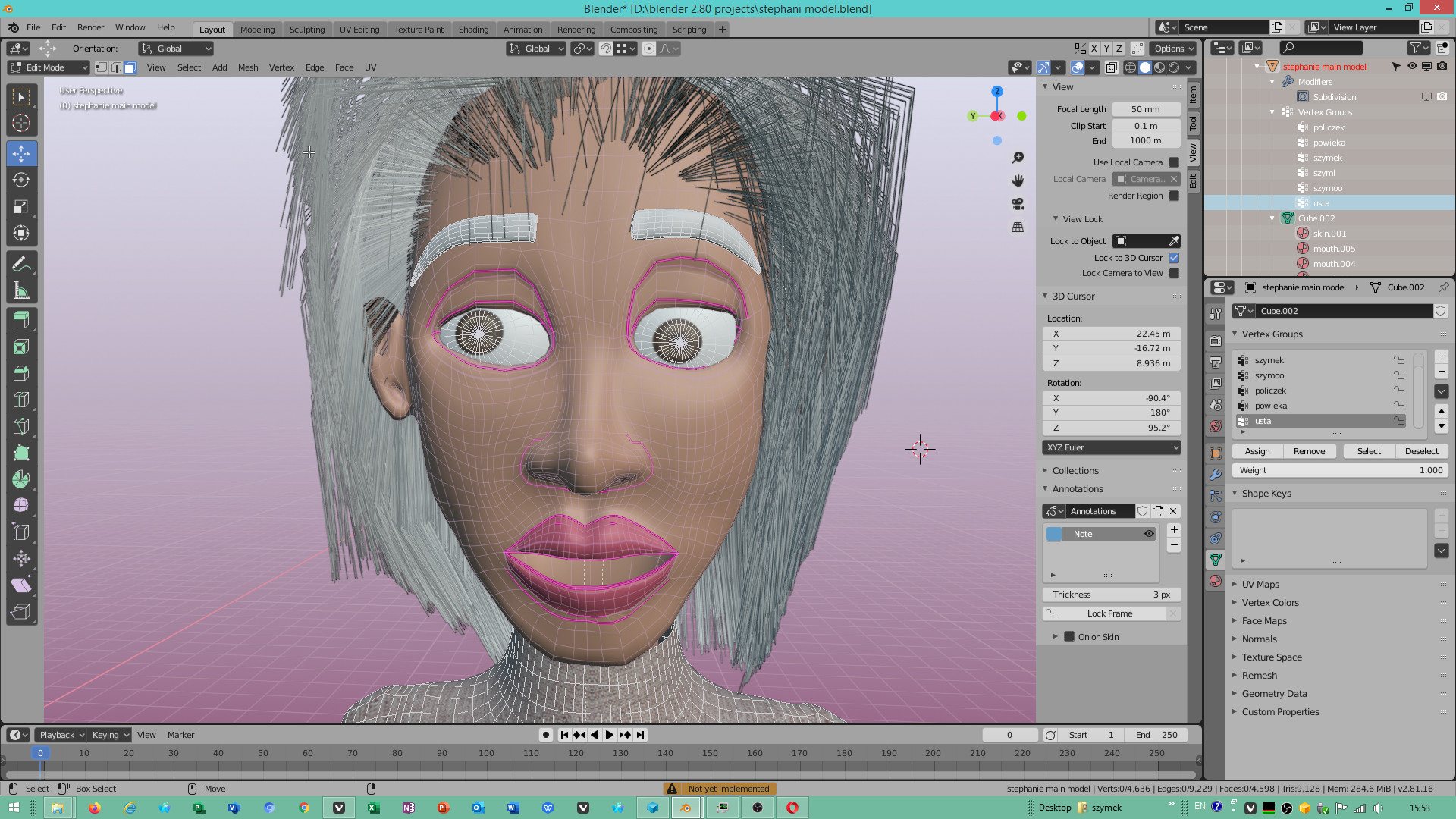This screenshot has width=1456, height=819.
Task: Activate the Scale tool
Action: (x=21, y=206)
